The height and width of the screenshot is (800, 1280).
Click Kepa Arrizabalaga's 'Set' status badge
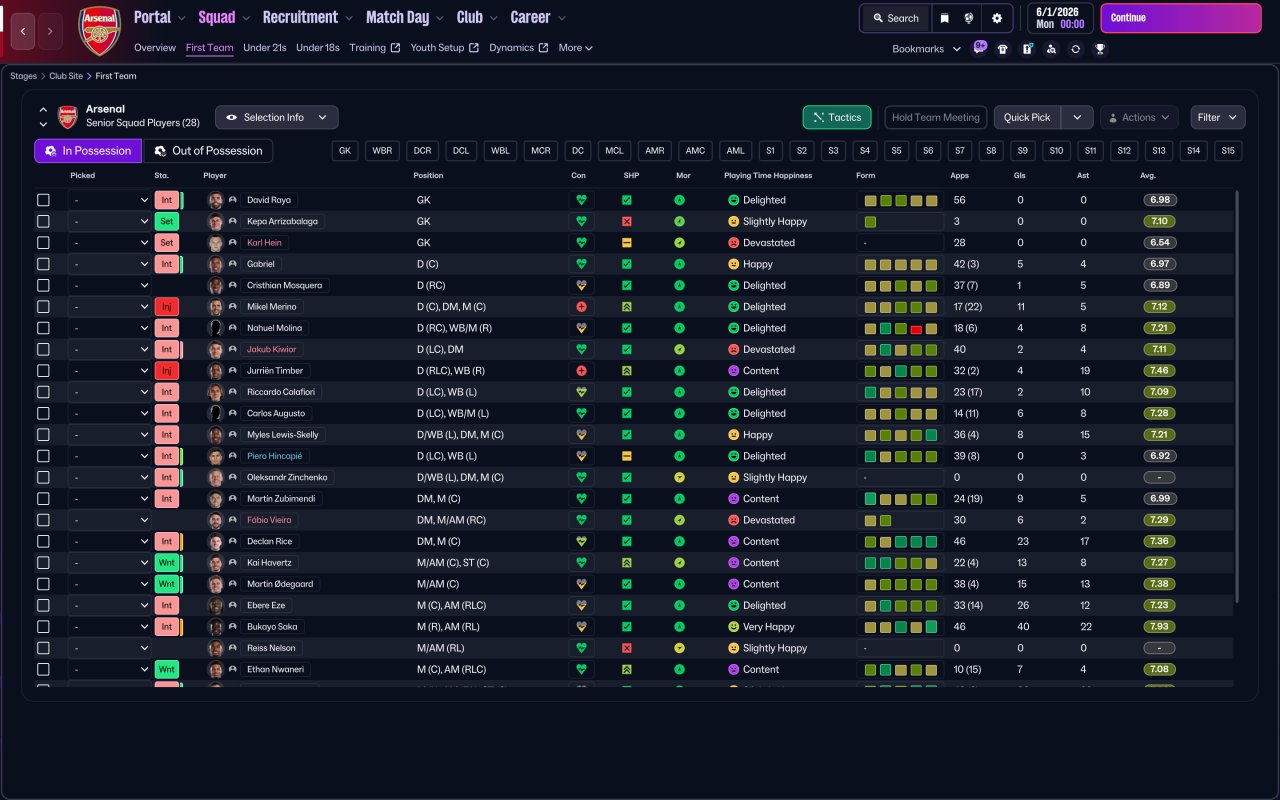click(167, 221)
